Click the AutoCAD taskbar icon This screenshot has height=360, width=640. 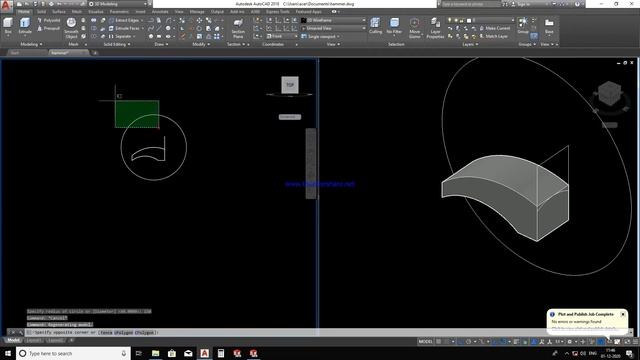(204, 353)
